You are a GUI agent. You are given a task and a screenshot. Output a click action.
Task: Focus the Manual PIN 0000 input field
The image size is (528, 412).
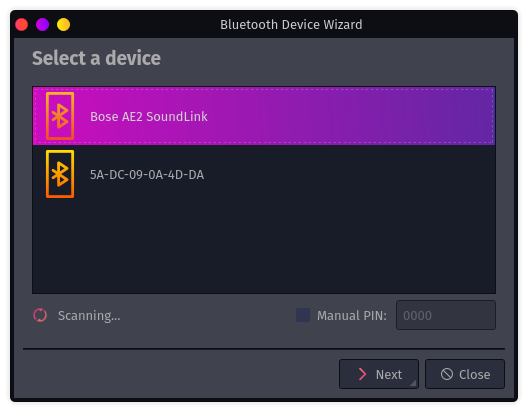point(446,315)
